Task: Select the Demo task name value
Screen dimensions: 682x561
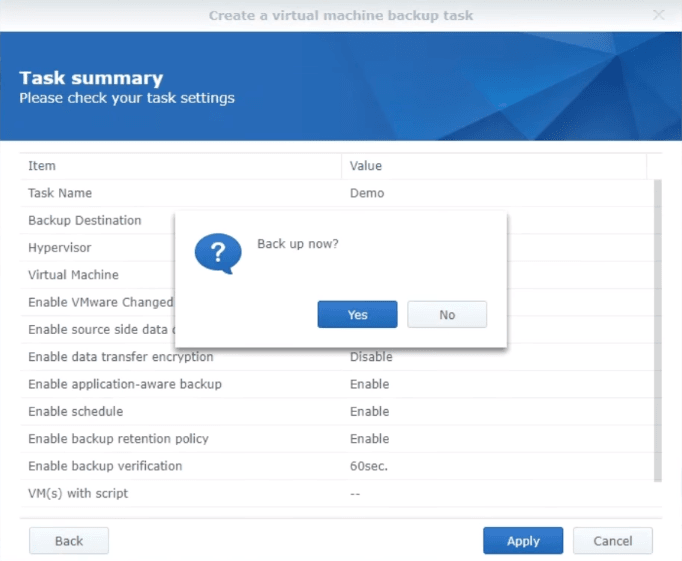Action: [367, 193]
